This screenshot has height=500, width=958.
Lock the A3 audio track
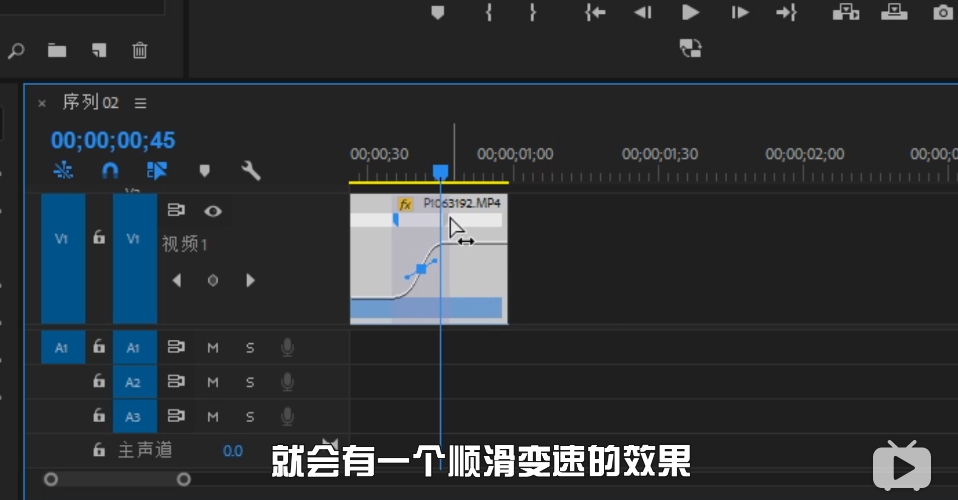99,415
